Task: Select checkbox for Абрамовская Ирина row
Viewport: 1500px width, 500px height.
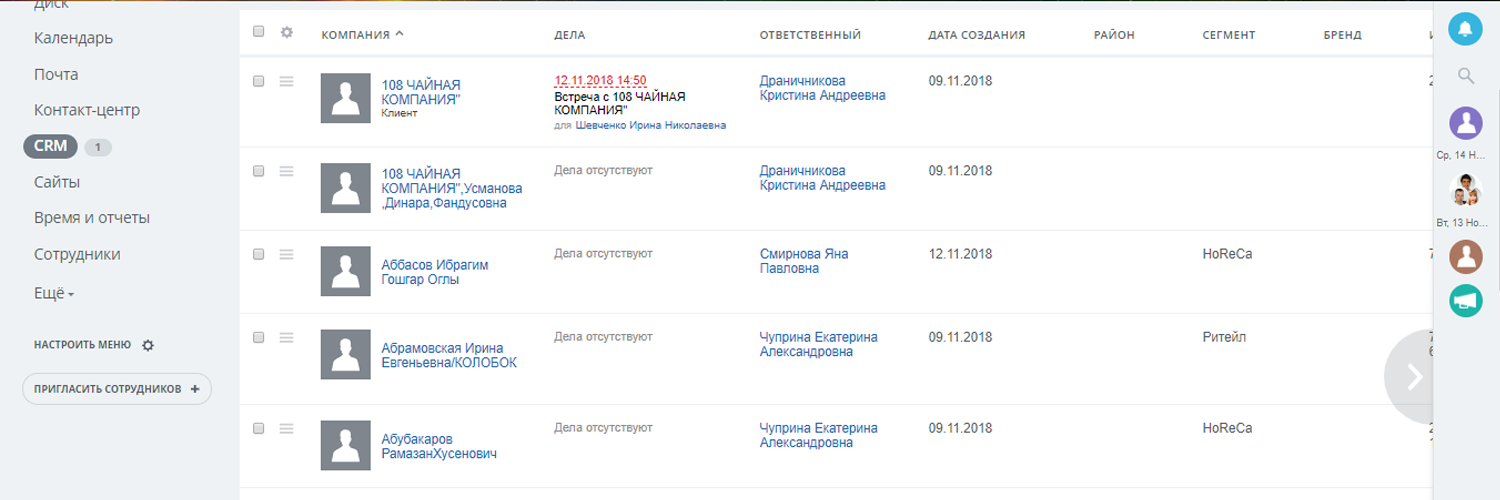Action: [x=259, y=338]
